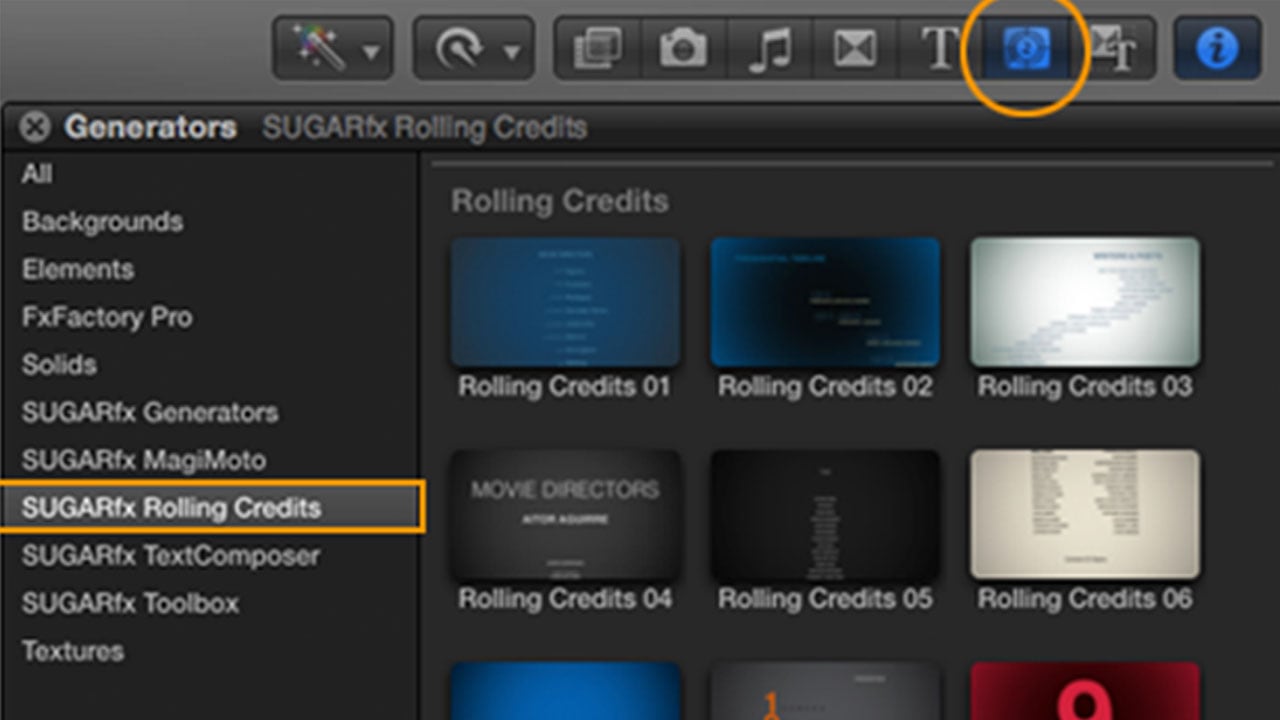The image size is (1280, 720).
Task: Open the Themes browser icon
Action: [x=1113, y=48]
